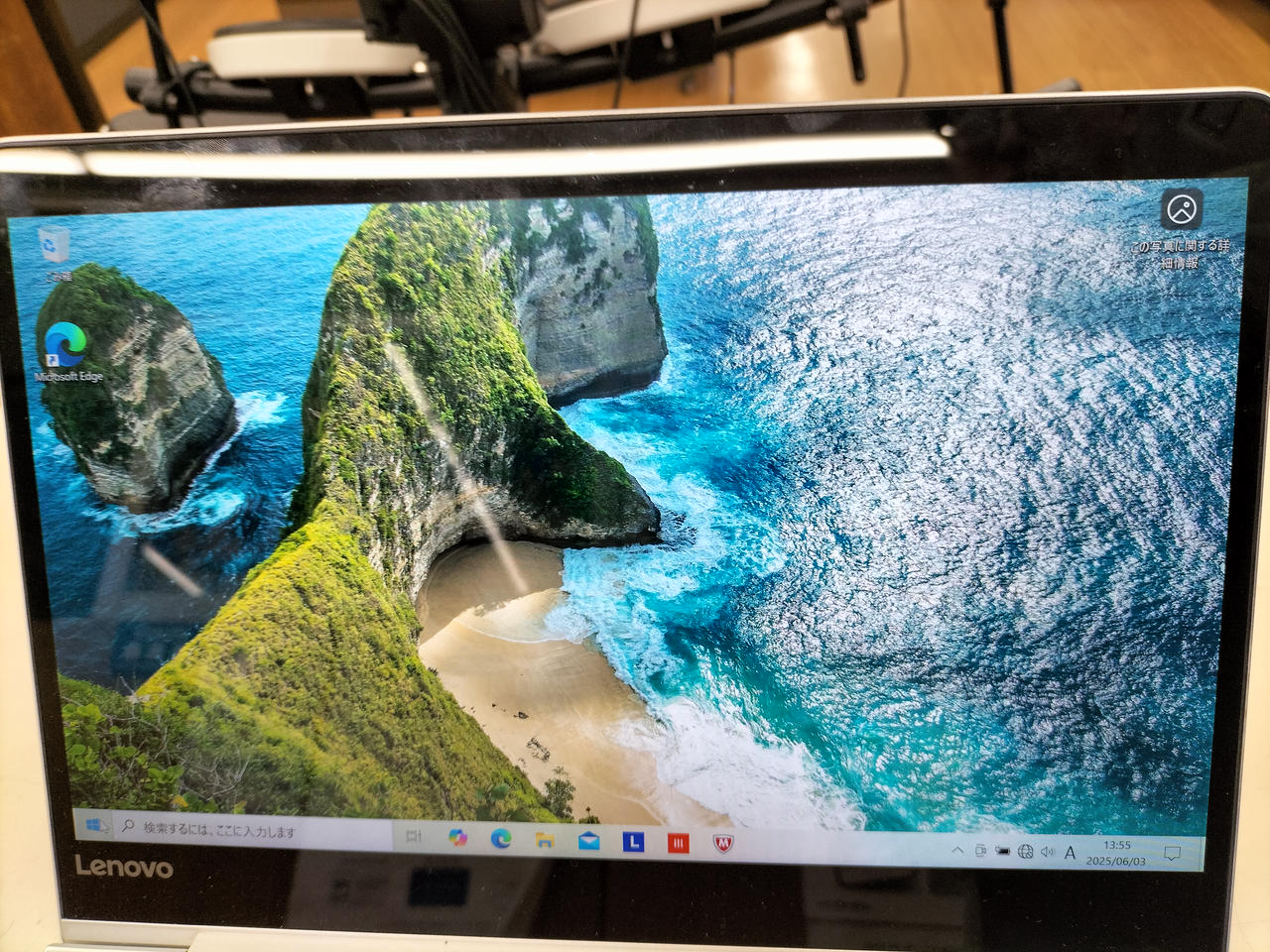Open the red app icon on taskbar
The height and width of the screenshot is (952, 1270).
click(678, 844)
